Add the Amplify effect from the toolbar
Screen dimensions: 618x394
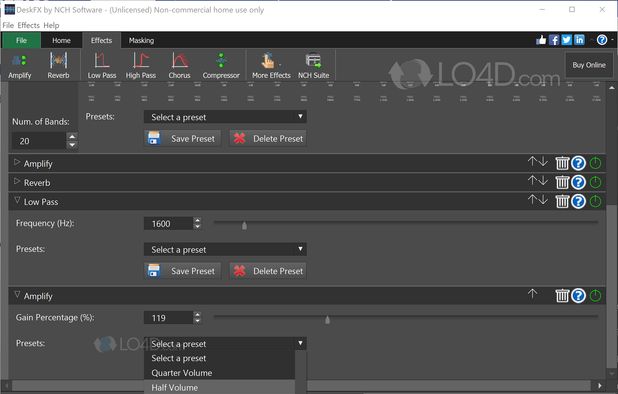(20, 65)
